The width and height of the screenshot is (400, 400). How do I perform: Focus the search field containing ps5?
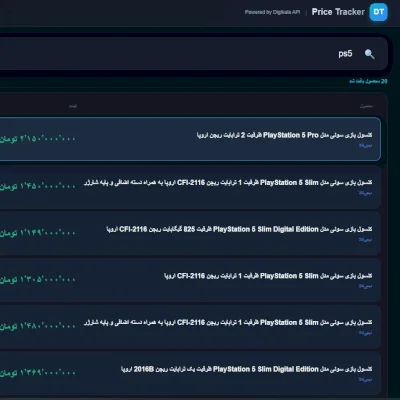click(193, 54)
